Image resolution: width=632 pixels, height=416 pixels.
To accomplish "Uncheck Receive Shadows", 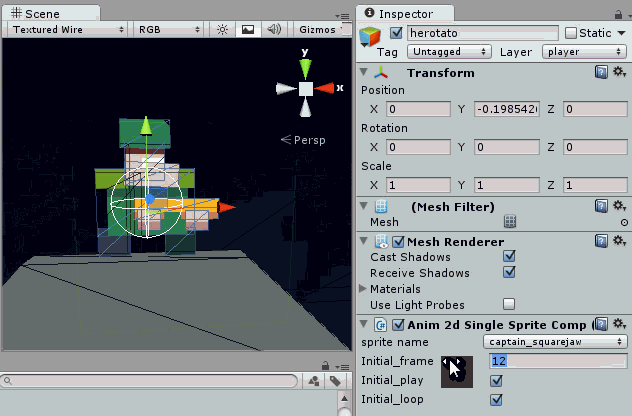I will [509, 272].
